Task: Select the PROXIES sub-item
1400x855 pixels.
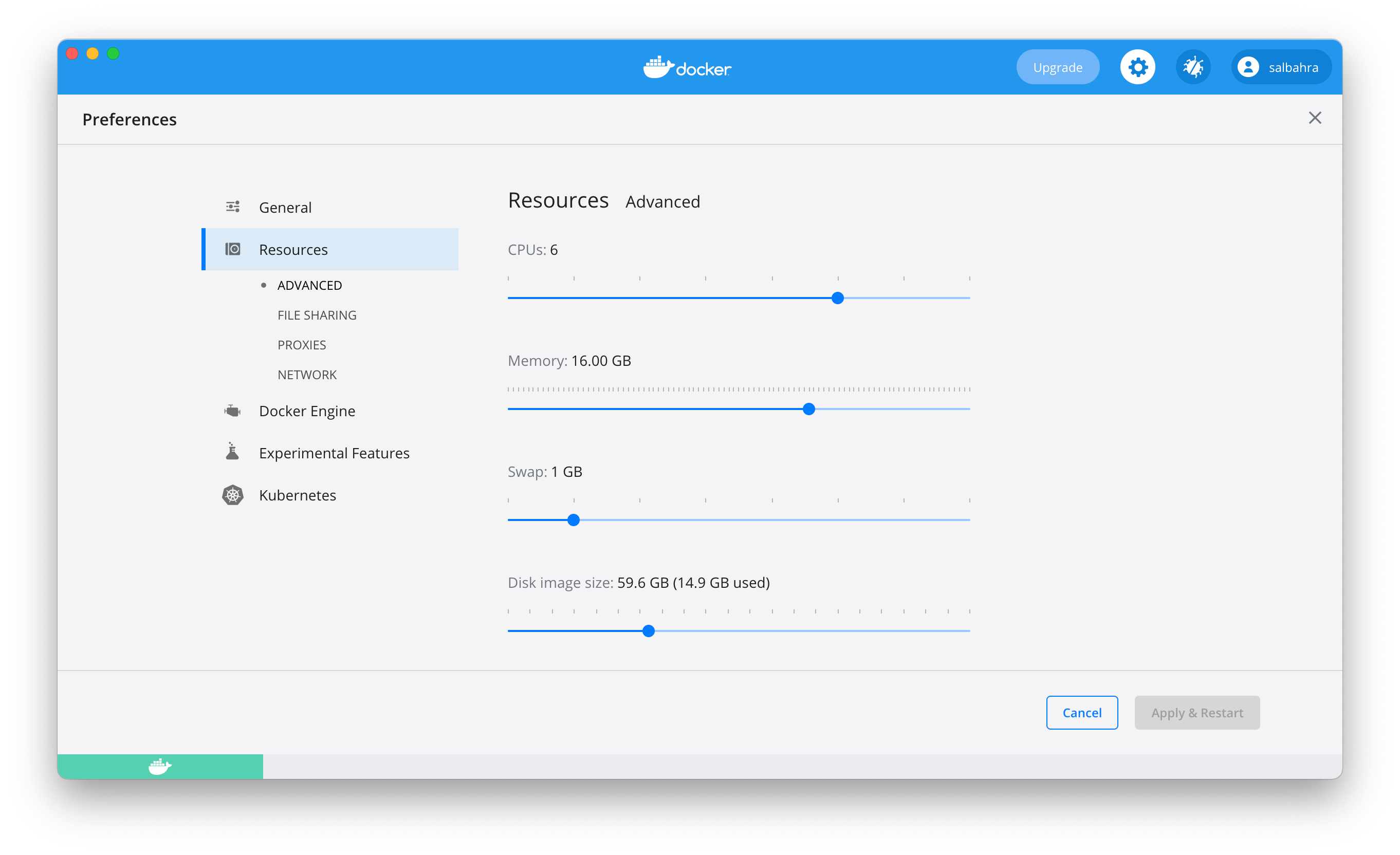Action: coord(301,345)
